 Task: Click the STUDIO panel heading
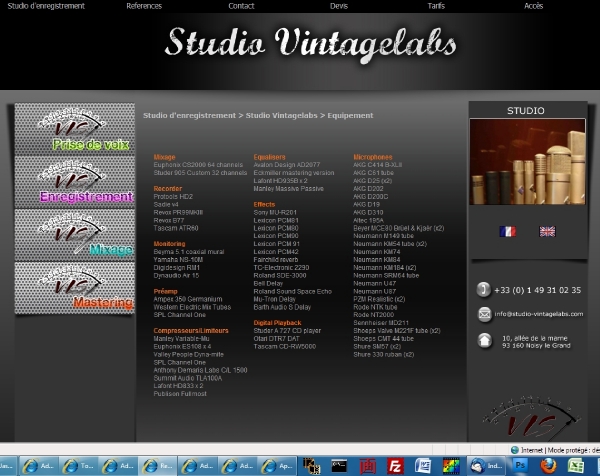click(526, 111)
